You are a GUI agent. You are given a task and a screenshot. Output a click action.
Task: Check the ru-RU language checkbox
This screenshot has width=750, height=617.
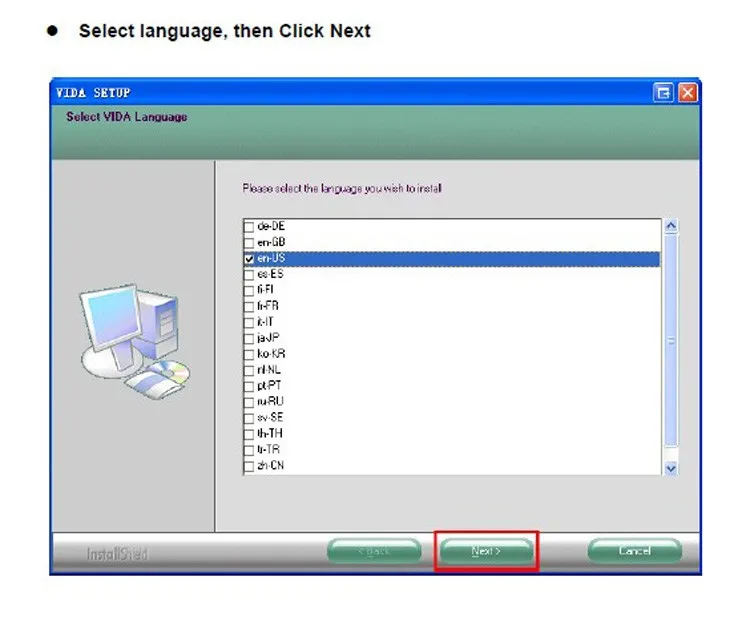pyautogui.click(x=249, y=402)
